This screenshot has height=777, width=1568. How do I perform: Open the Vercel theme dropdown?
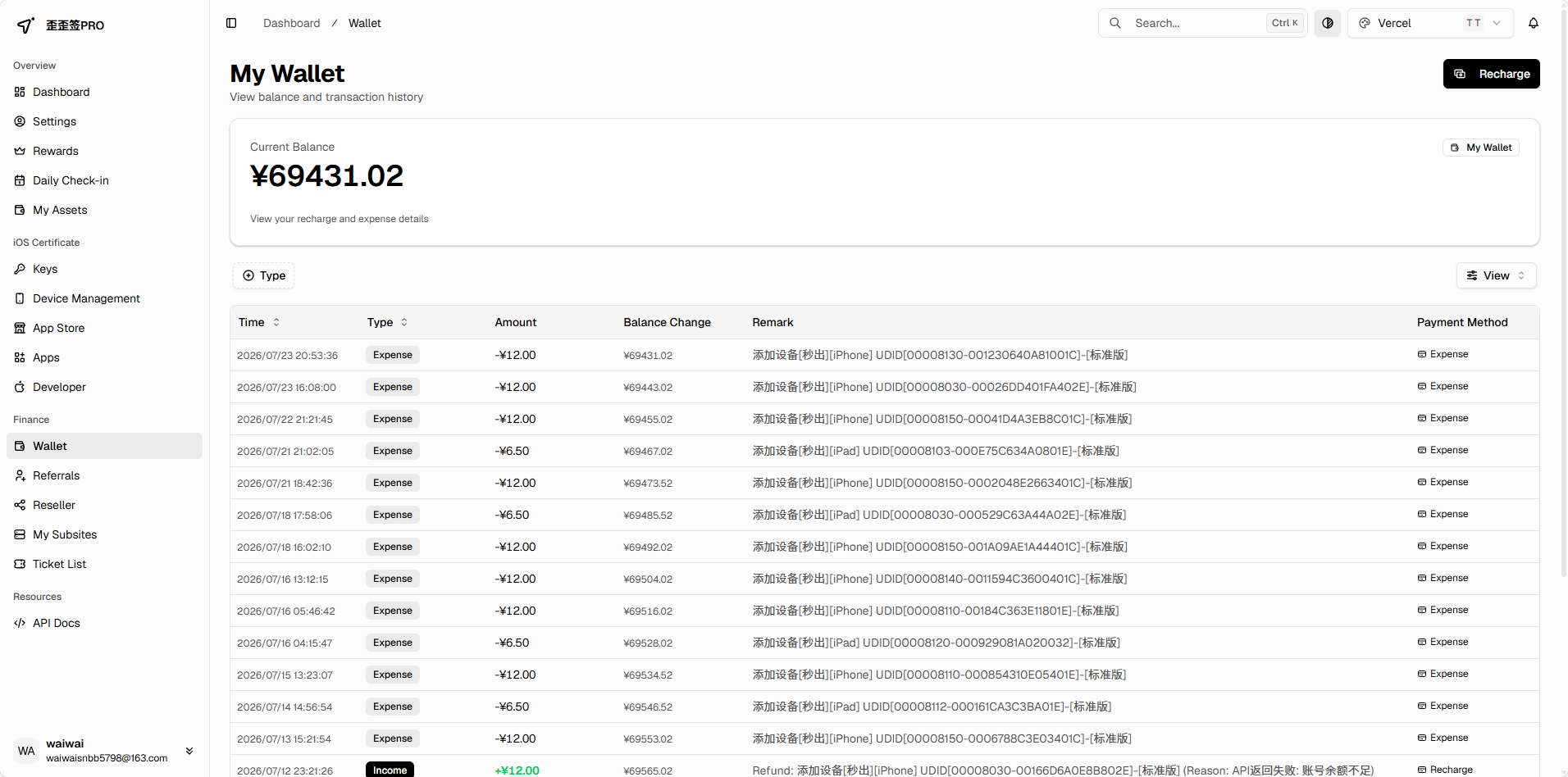click(1430, 23)
